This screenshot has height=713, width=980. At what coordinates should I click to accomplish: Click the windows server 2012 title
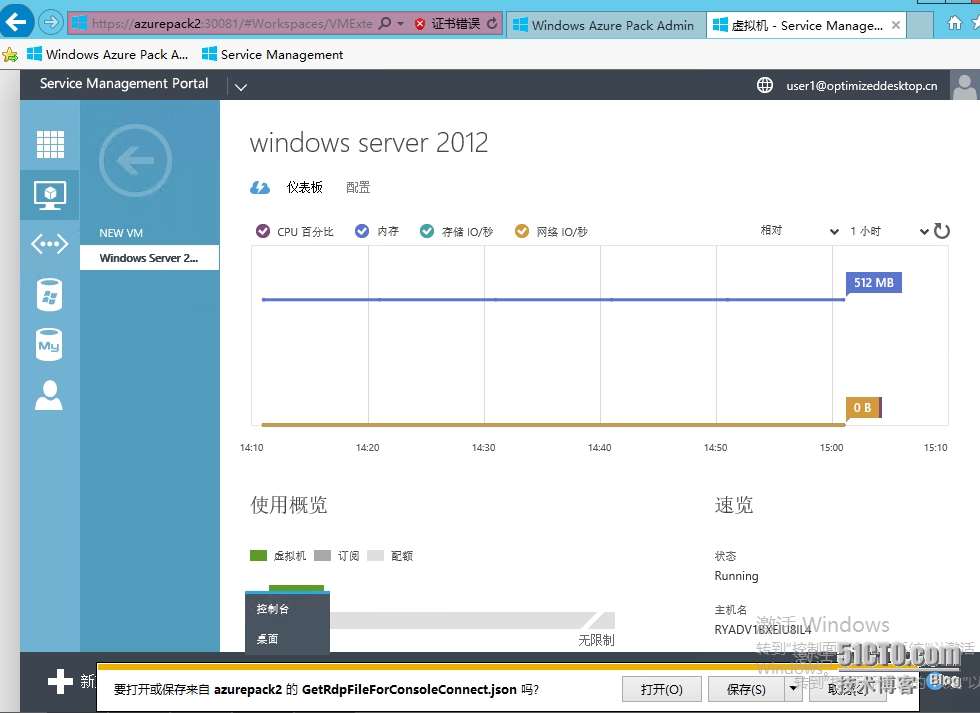click(x=369, y=142)
